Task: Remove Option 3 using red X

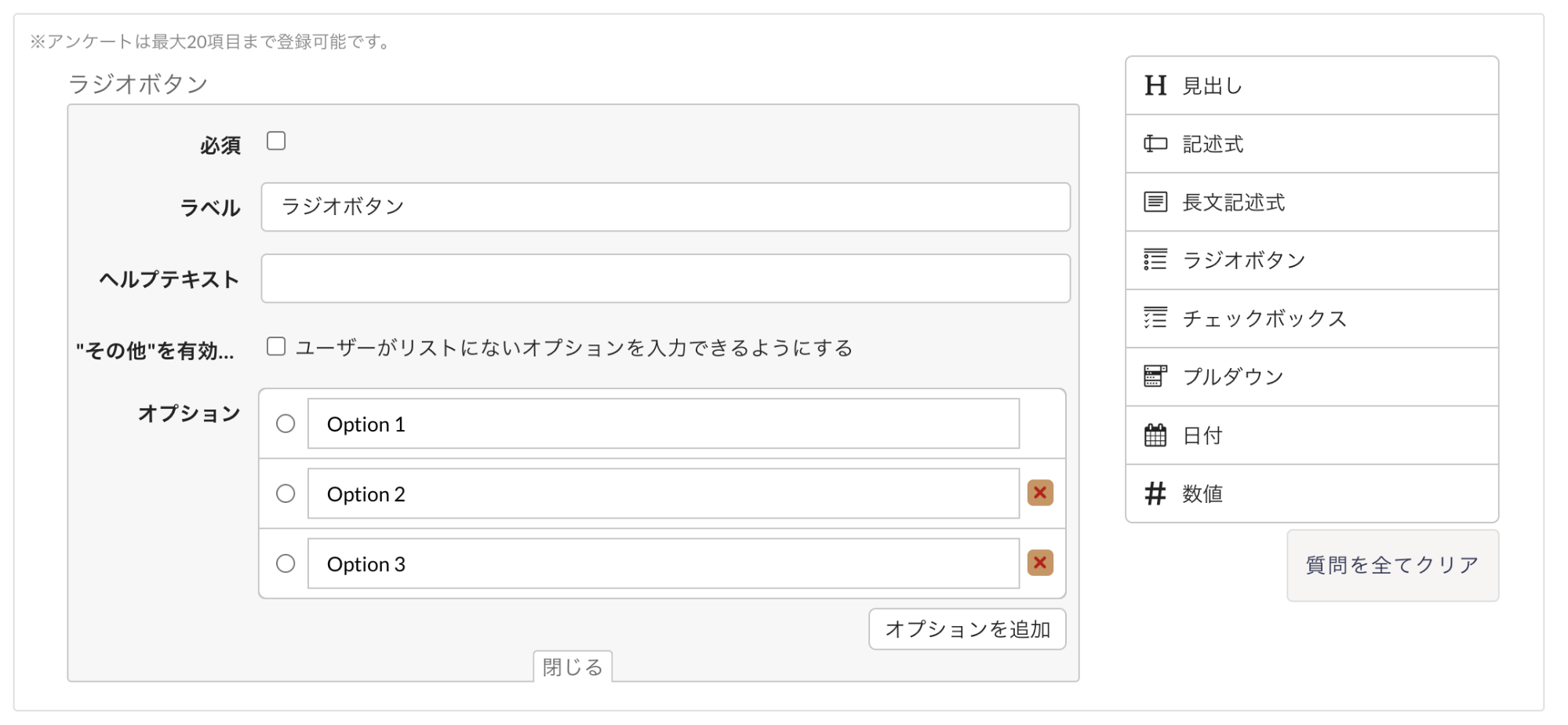Action: 1040,563
